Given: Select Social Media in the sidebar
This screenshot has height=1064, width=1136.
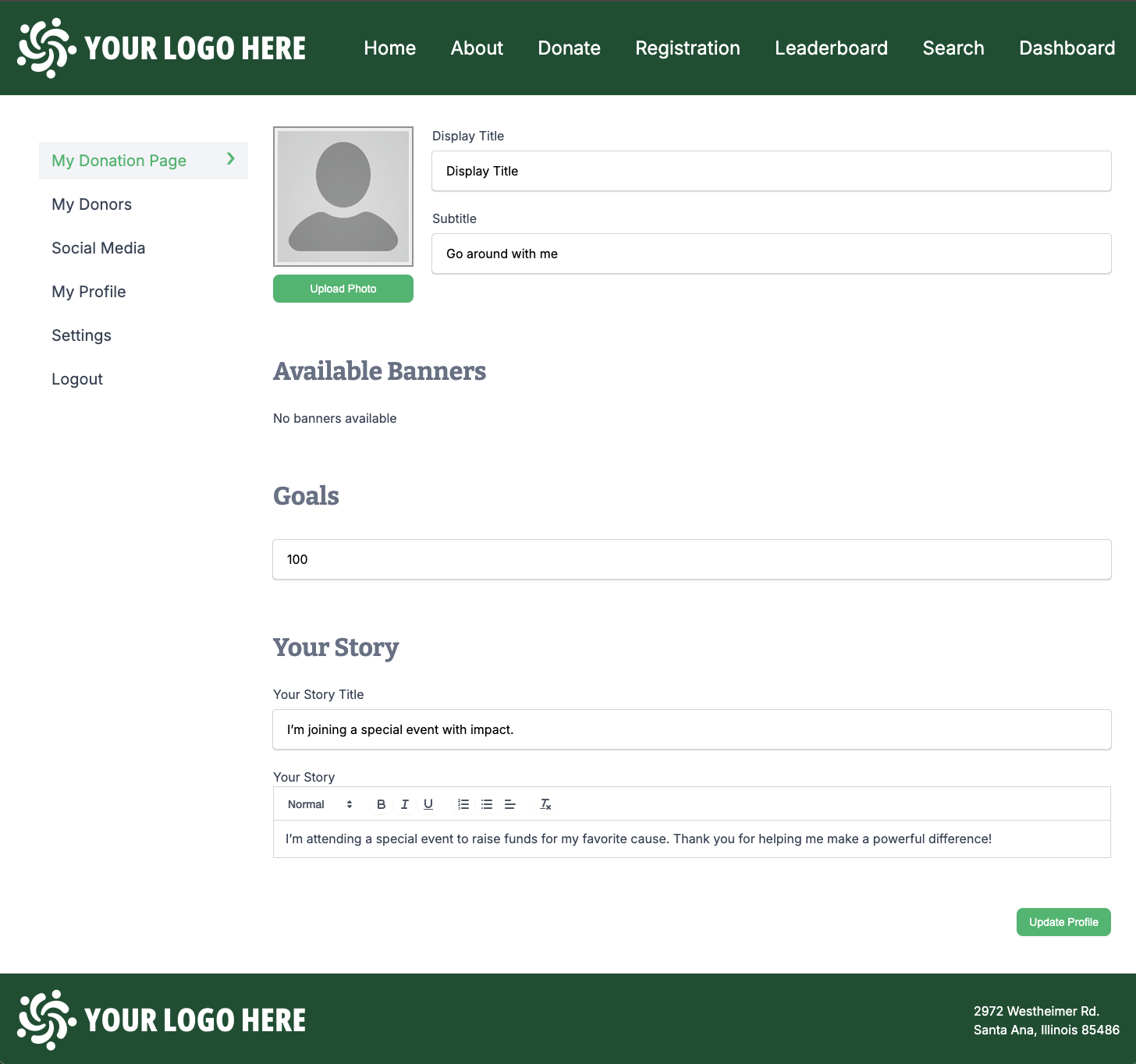Looking at the screenshot, I should click(98, 248).
